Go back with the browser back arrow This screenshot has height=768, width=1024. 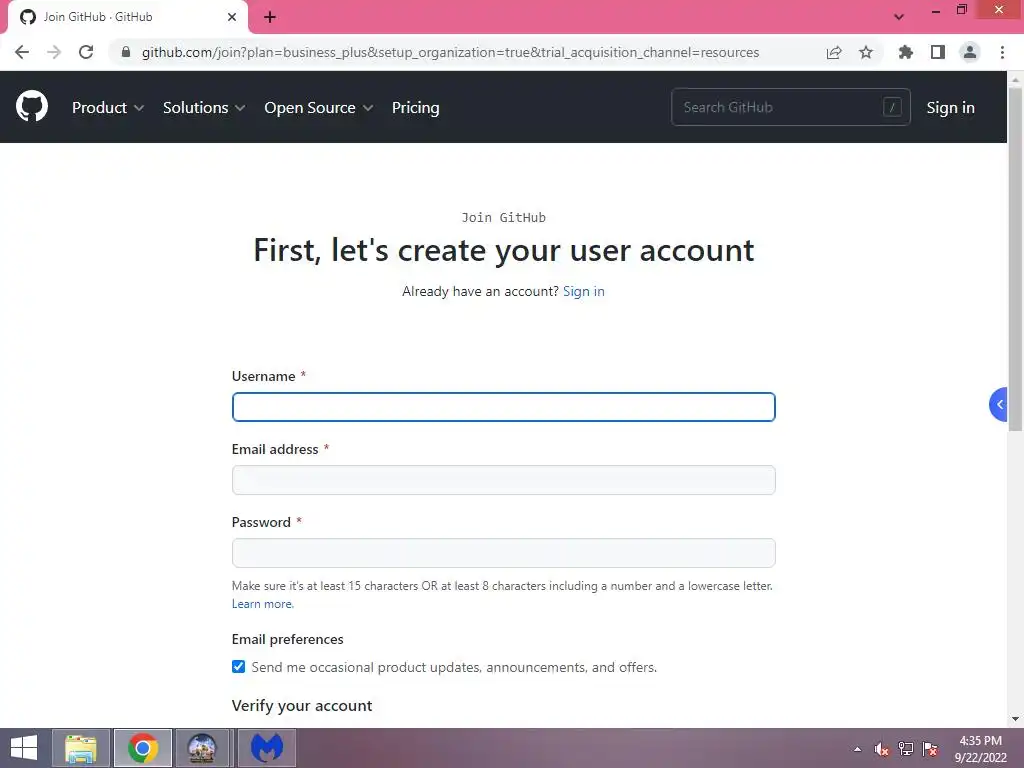point(22,52)
